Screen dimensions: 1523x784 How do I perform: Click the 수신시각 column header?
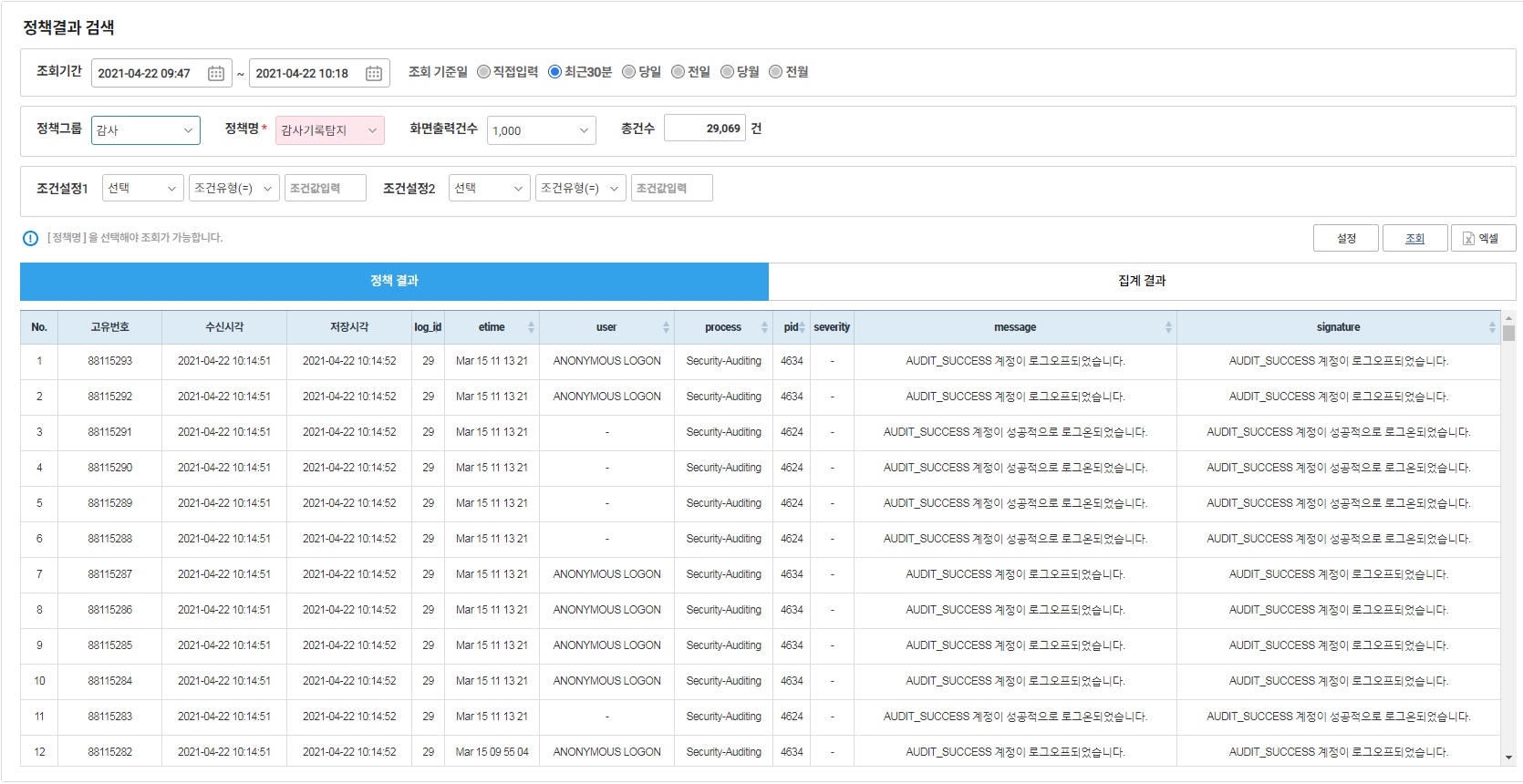click(x=224, y=327)
